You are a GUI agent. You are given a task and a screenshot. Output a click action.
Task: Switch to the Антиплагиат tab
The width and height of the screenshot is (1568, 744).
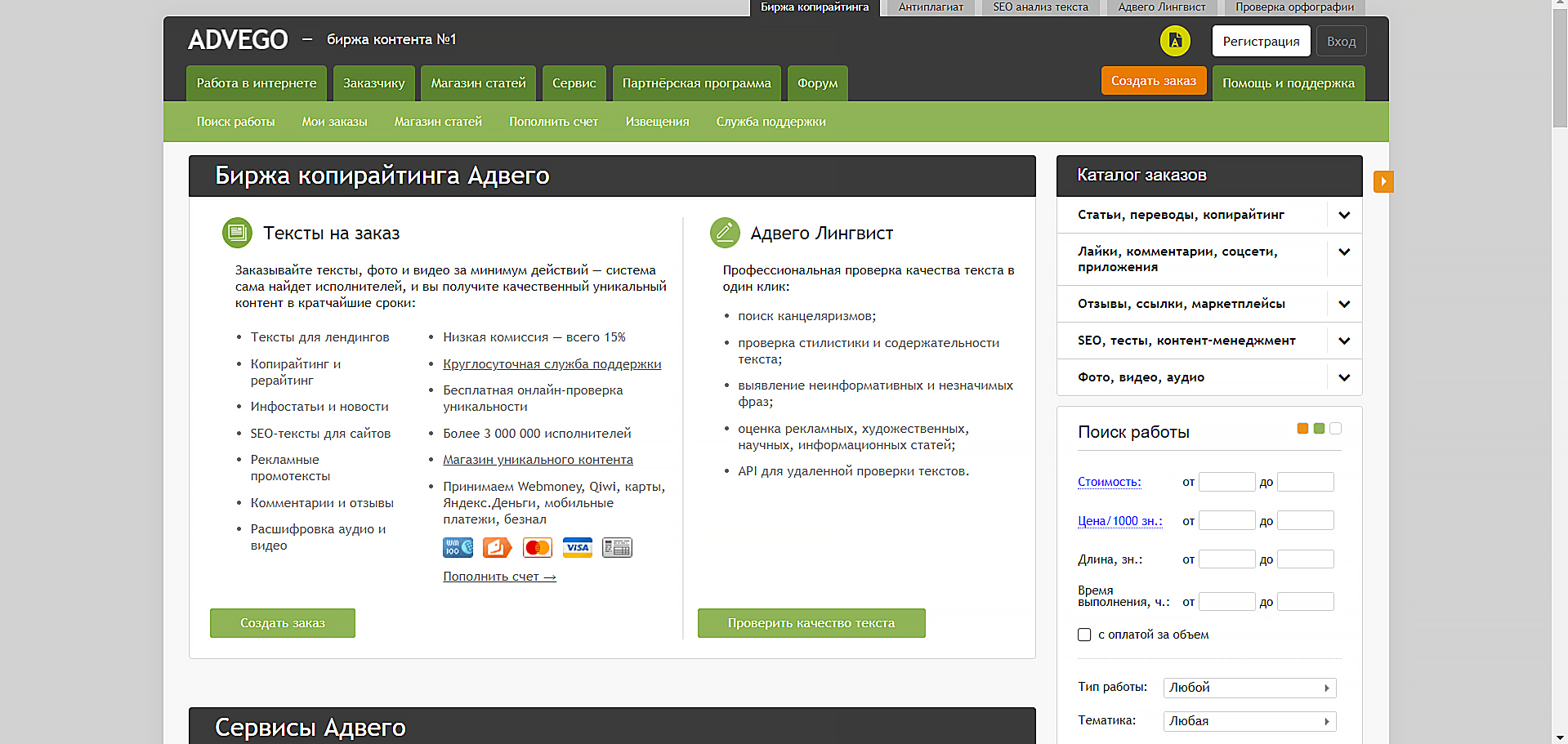pyautogui.click(x=931, y=7)
